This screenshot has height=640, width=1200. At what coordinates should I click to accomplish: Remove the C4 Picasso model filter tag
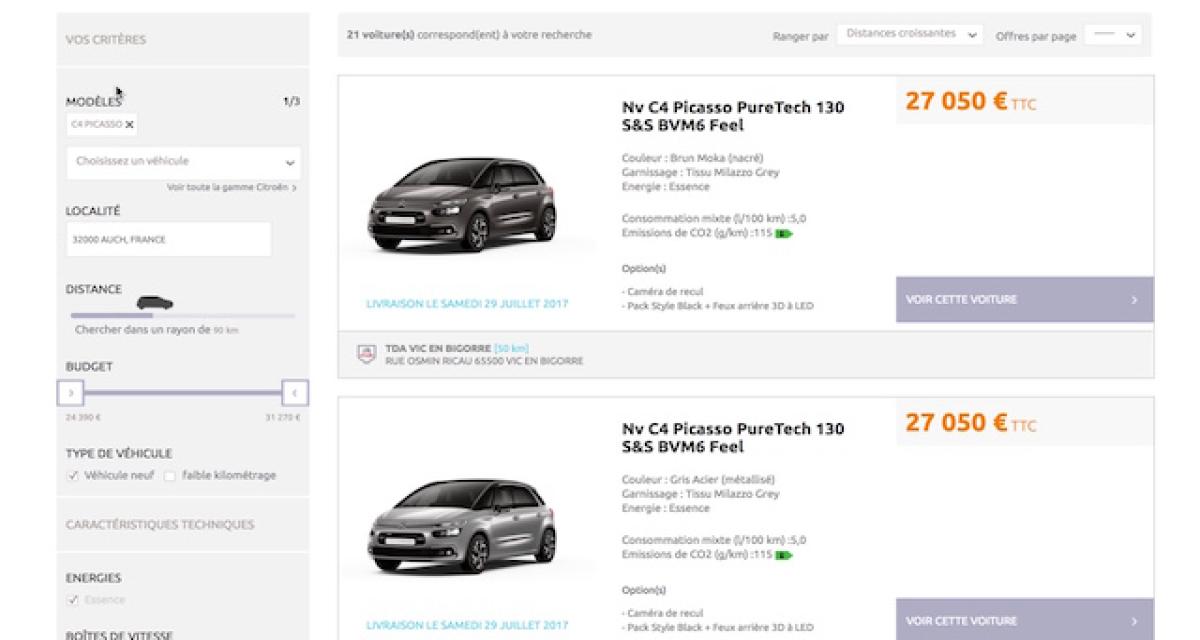(129, 125)
